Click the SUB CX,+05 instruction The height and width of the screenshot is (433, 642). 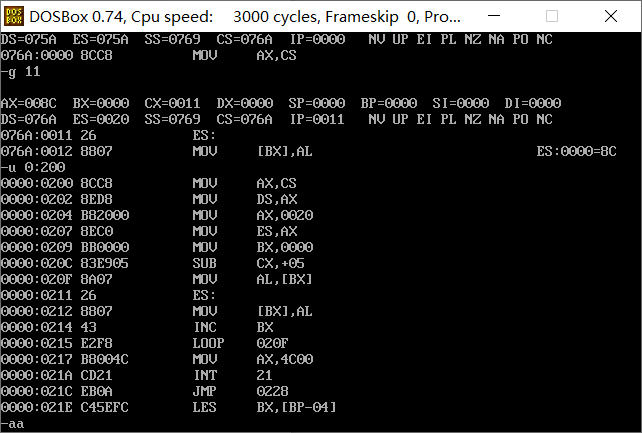(249, 263)
